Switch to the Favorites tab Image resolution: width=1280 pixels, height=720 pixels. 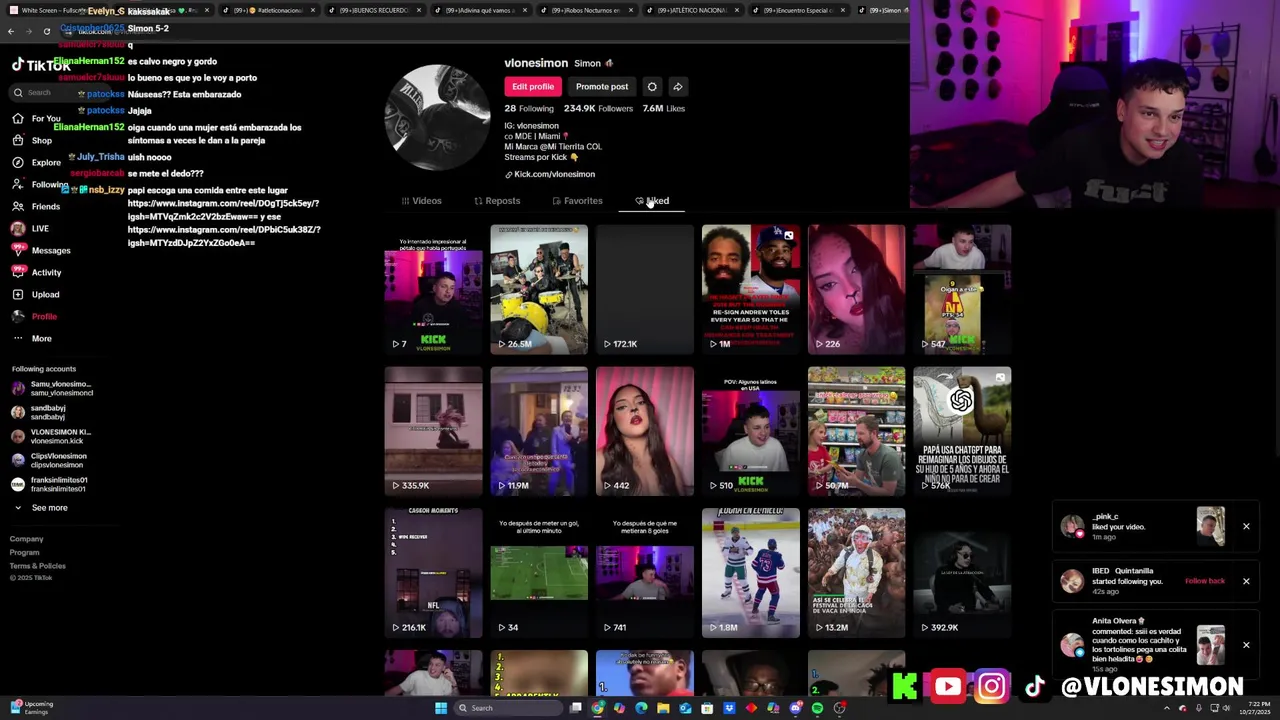coord(577,201)
